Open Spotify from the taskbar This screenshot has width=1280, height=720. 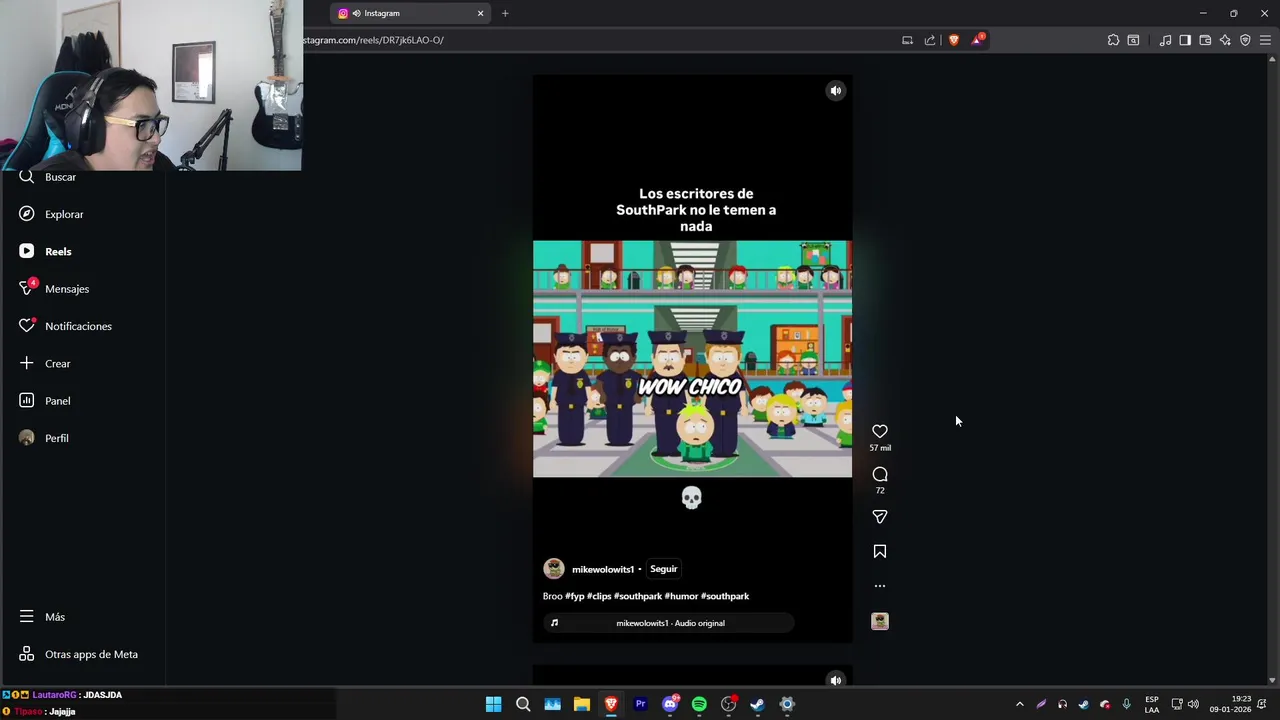699,704
